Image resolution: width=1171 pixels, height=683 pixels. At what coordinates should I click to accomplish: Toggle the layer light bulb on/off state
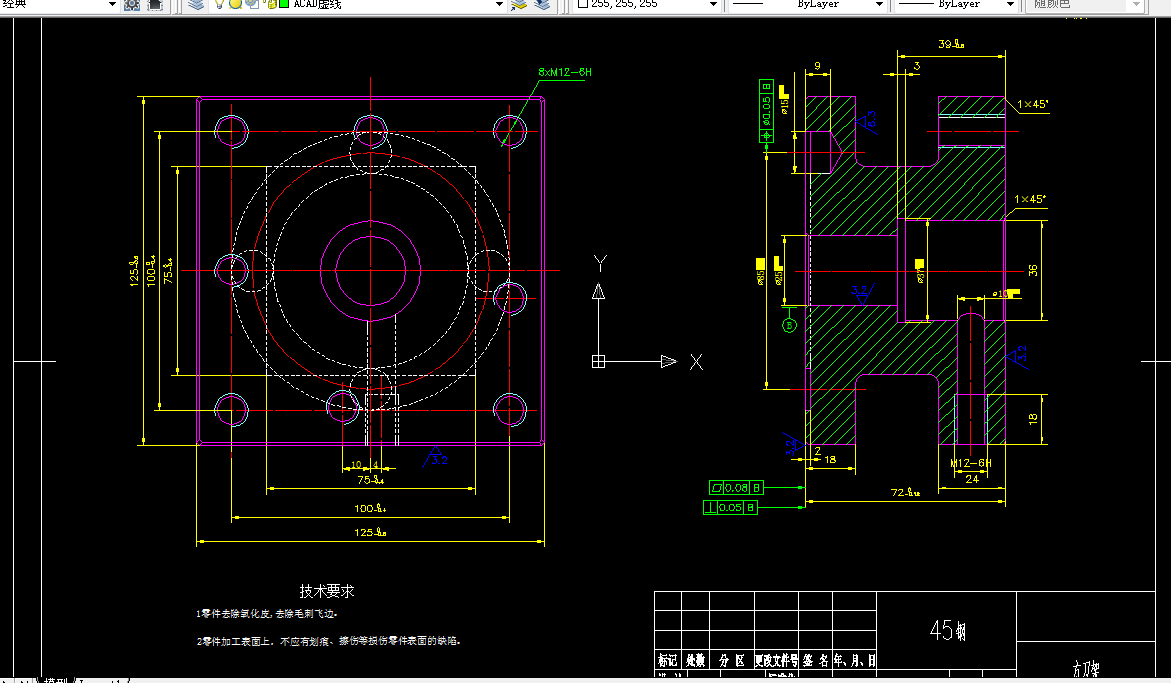click(x=219, y=6)
